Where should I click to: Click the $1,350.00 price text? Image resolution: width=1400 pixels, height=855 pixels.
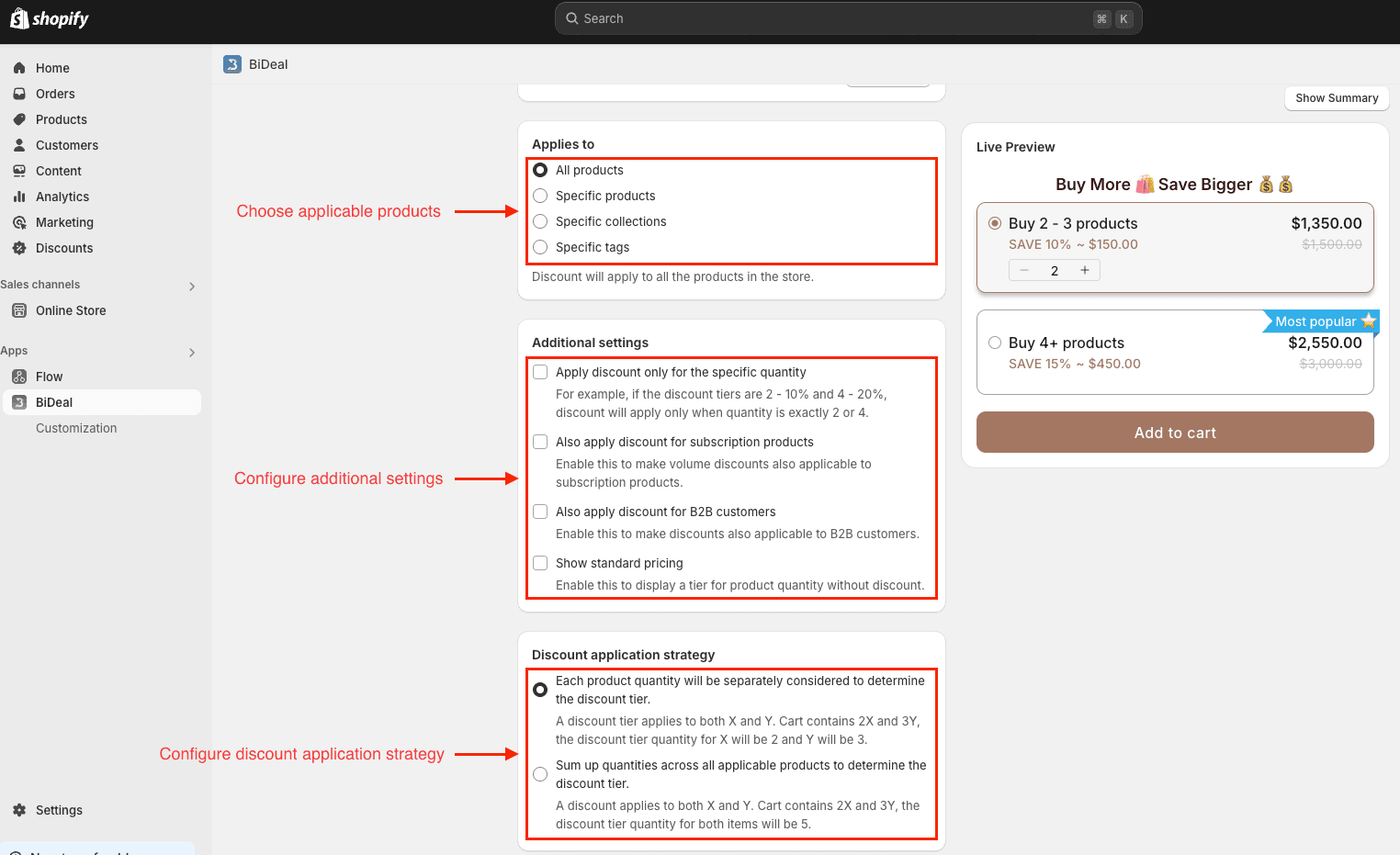[1327, 223]
